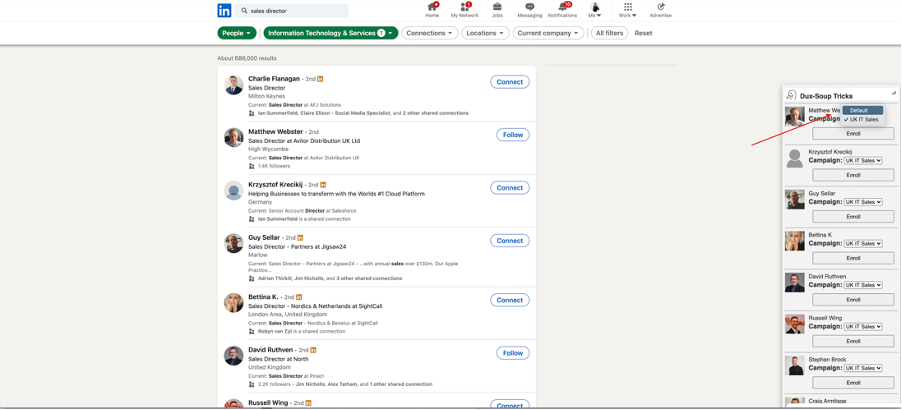
Task: Enroll David Ruthven in Dux-Soup
Action: click(x=853, y=300)
